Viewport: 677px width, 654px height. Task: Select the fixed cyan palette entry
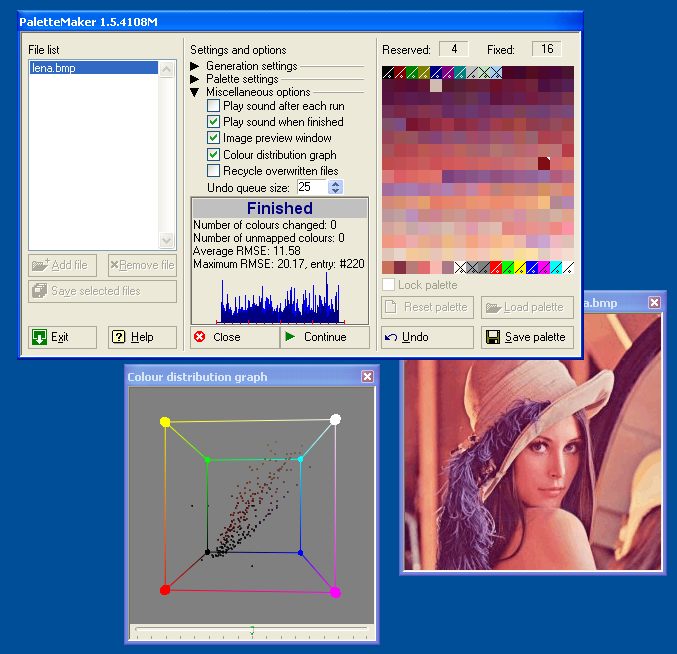pos(556,268)
